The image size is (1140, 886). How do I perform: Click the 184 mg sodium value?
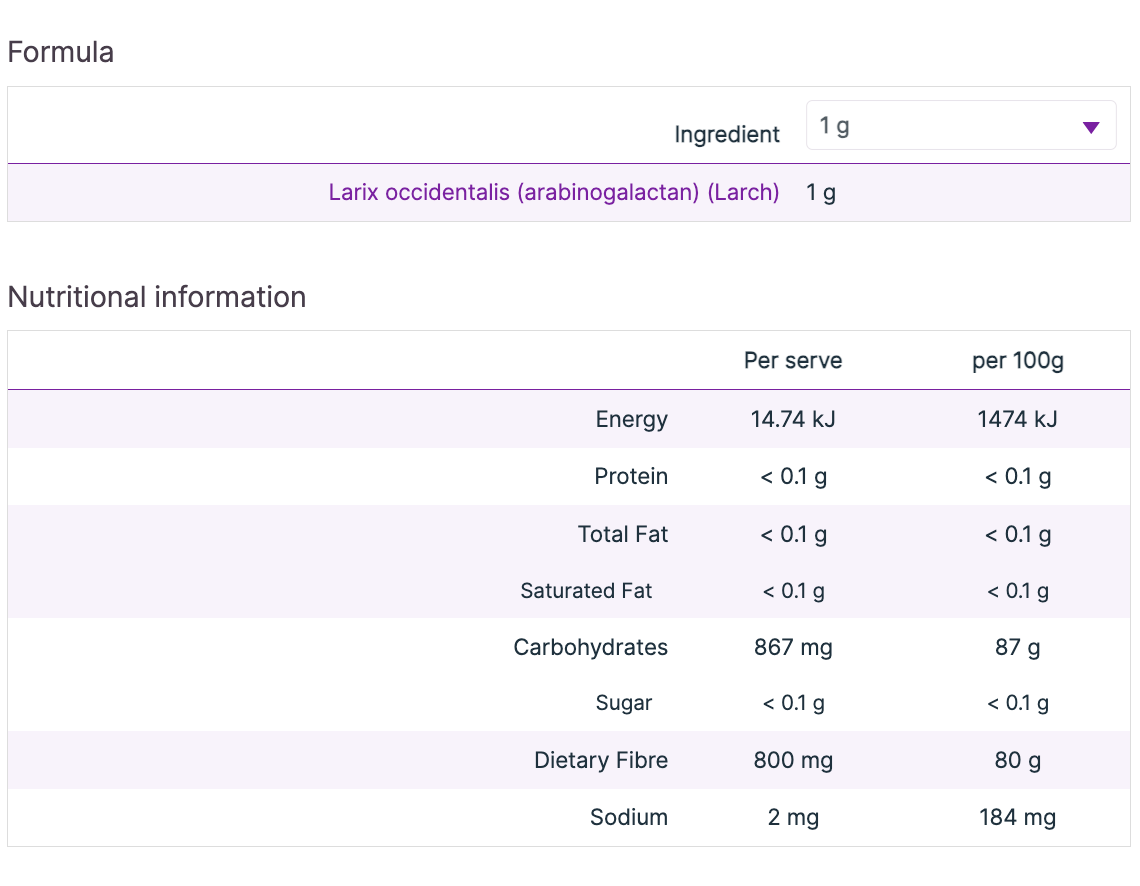point(1017,818)
